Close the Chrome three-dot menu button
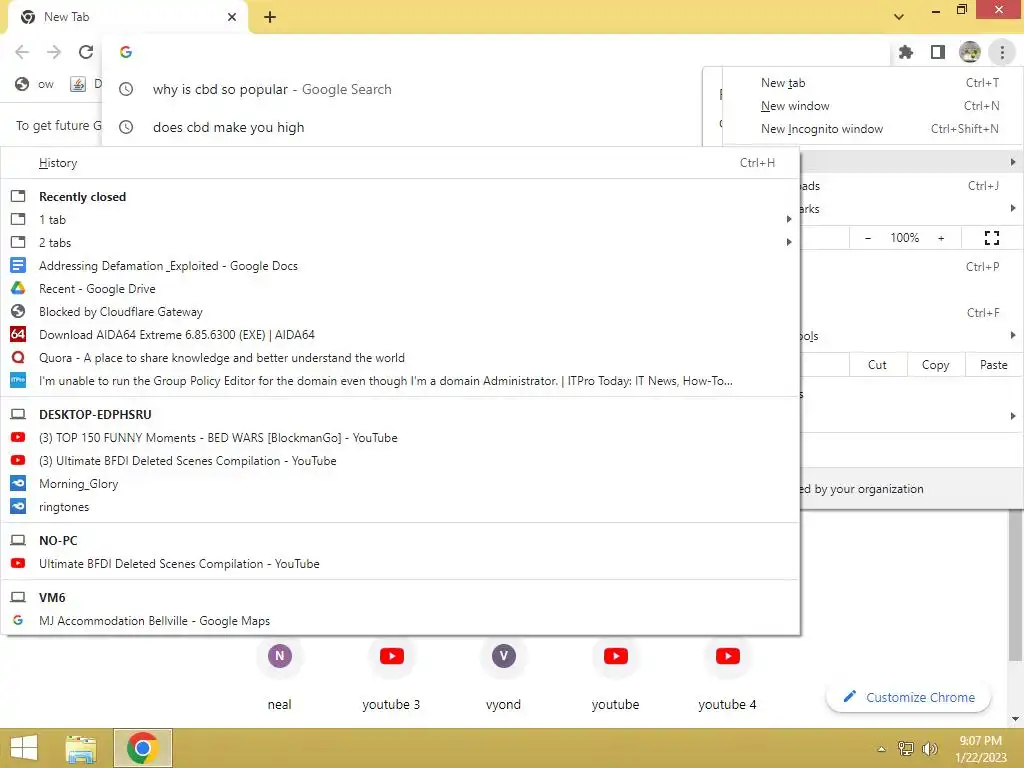 click(1002, 52)
